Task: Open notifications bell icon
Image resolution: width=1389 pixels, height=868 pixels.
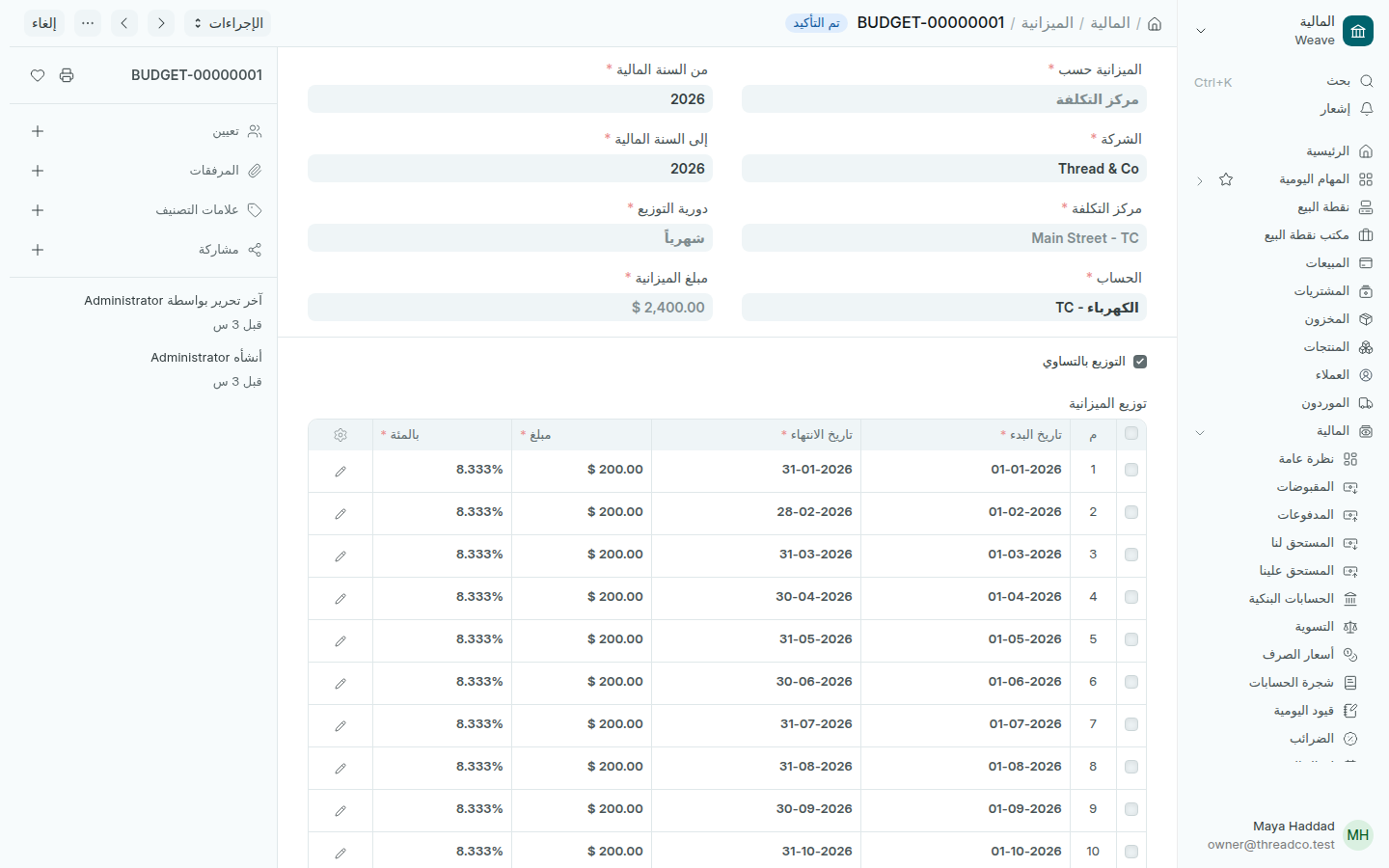Action: (1366, 109)
